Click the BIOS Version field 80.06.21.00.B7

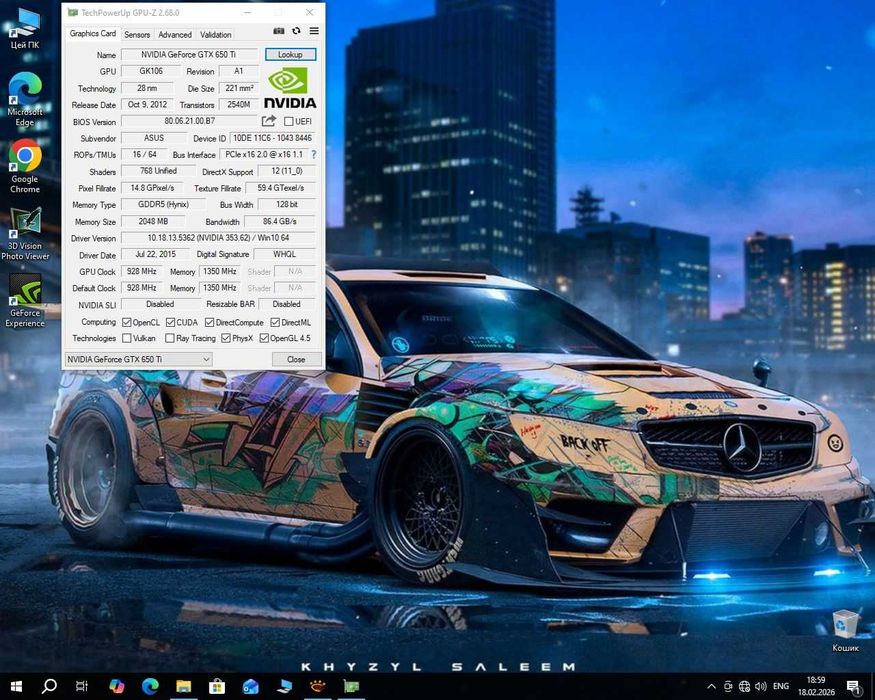click(x=189, y=121)
